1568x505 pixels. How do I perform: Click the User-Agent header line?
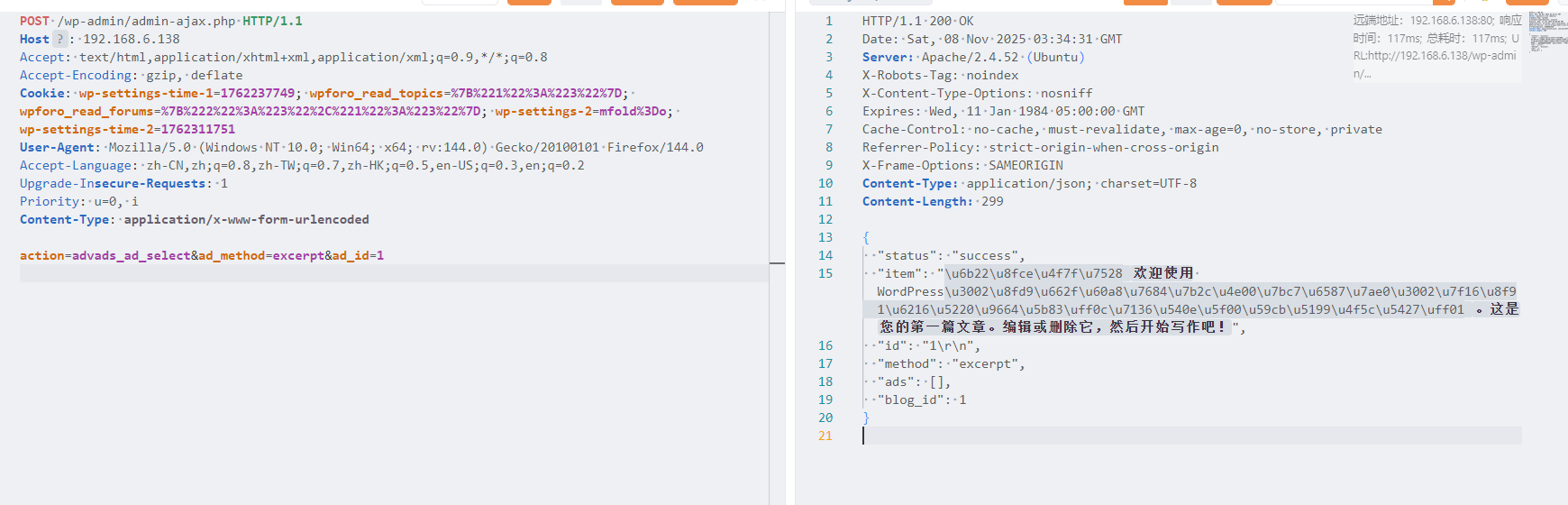(361, 147)
